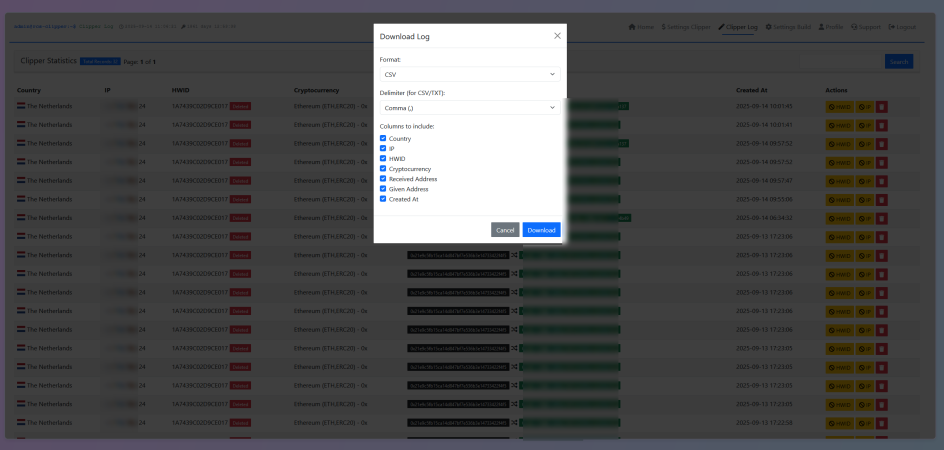Click Cancel in Download Log dialog

[505, 230]
